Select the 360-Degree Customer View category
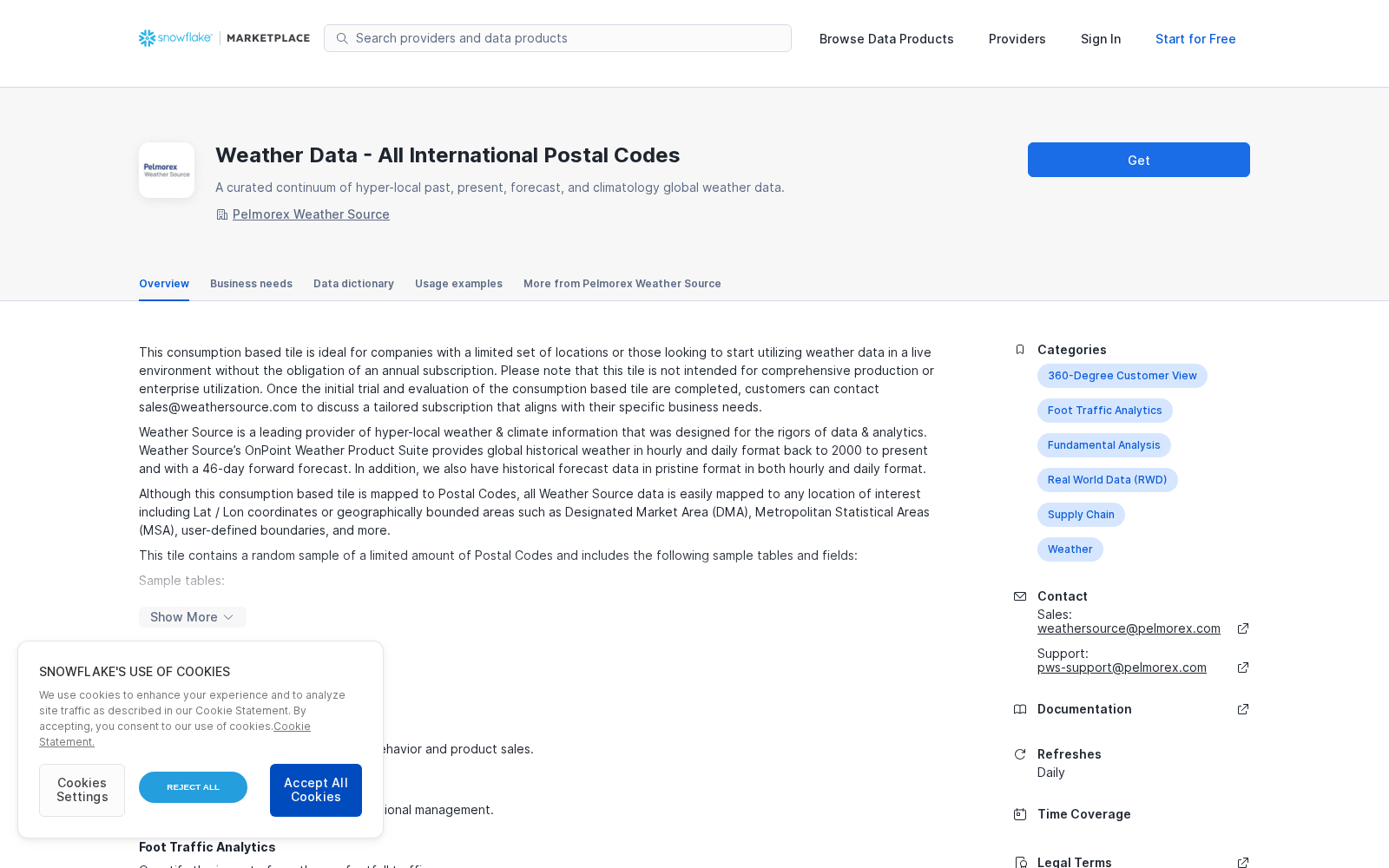The image size is (1389, 868). coord(1122,376)
